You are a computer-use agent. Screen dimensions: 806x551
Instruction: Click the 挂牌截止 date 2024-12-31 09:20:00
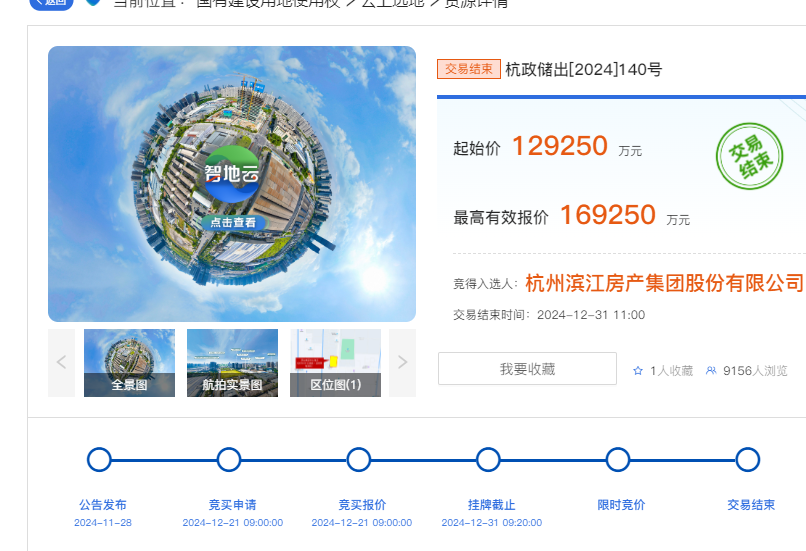[x=492, y=523]
